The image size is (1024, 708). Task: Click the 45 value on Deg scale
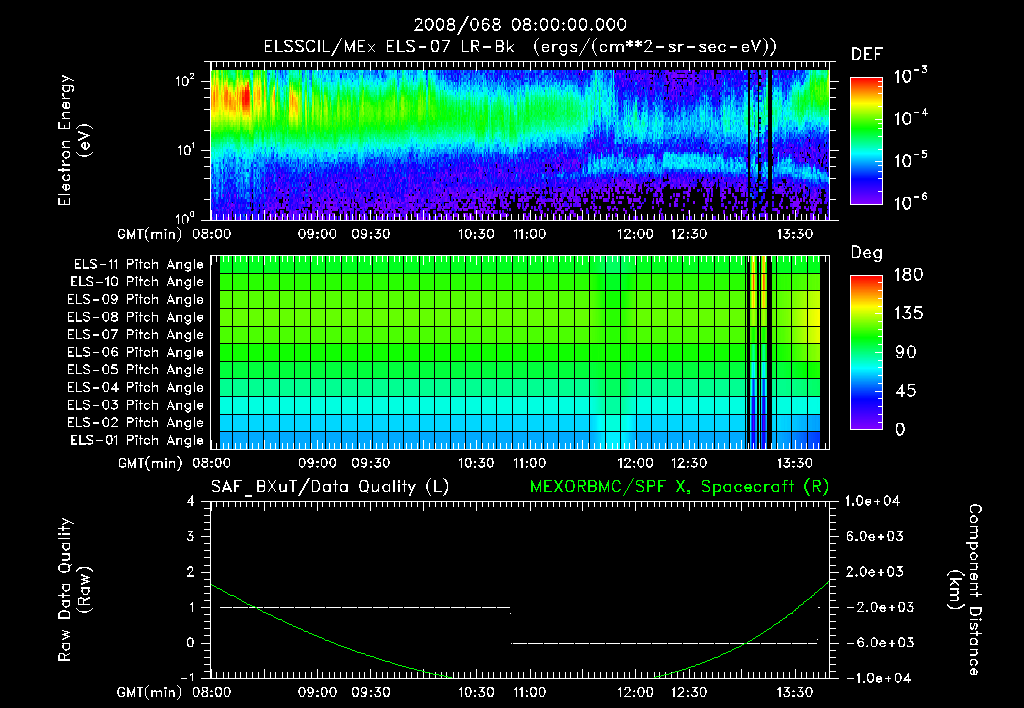point(906,391)
